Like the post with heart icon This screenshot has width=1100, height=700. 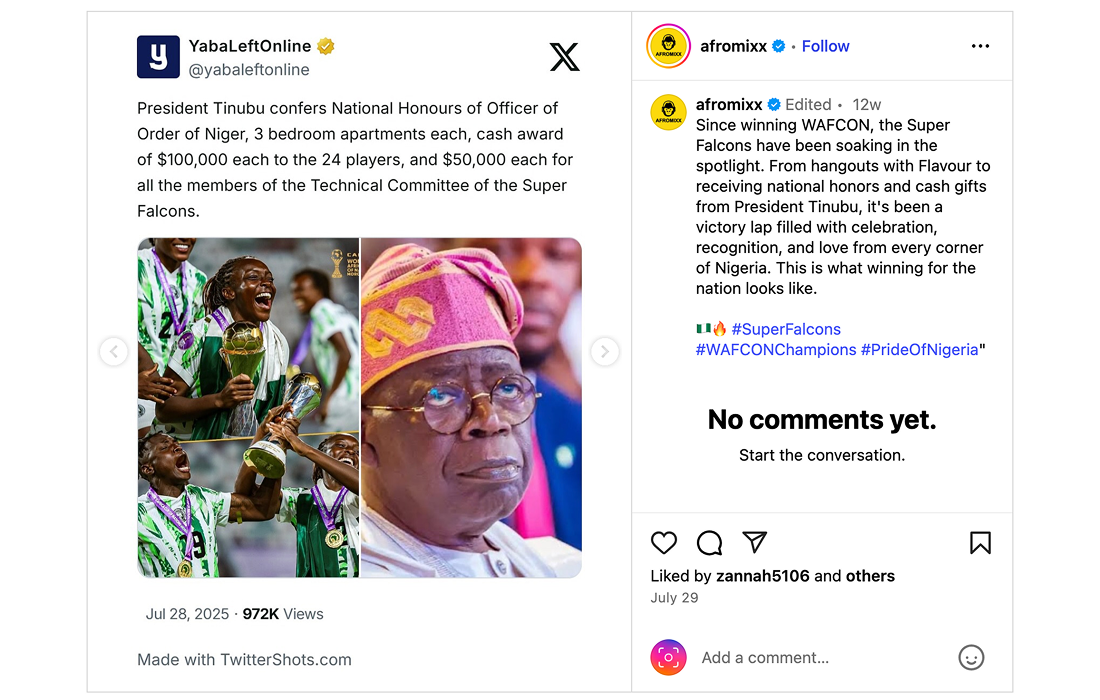point(664,543)
